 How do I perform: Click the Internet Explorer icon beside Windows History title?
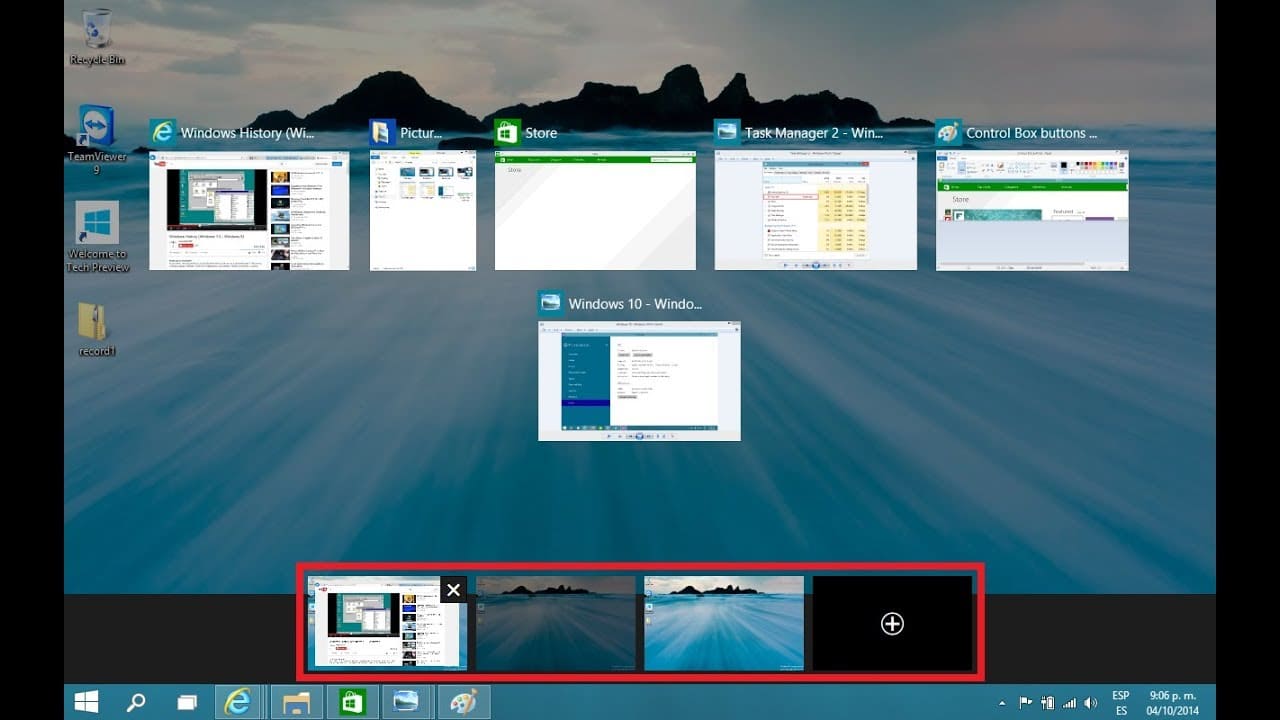coord(163,133)
